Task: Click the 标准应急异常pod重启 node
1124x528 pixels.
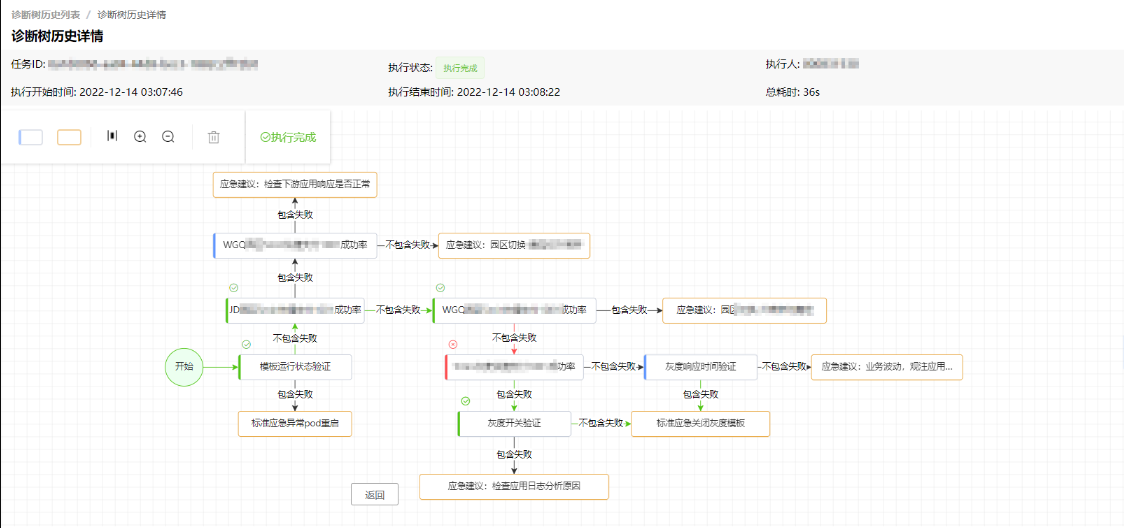Action: tap(295, 423)
